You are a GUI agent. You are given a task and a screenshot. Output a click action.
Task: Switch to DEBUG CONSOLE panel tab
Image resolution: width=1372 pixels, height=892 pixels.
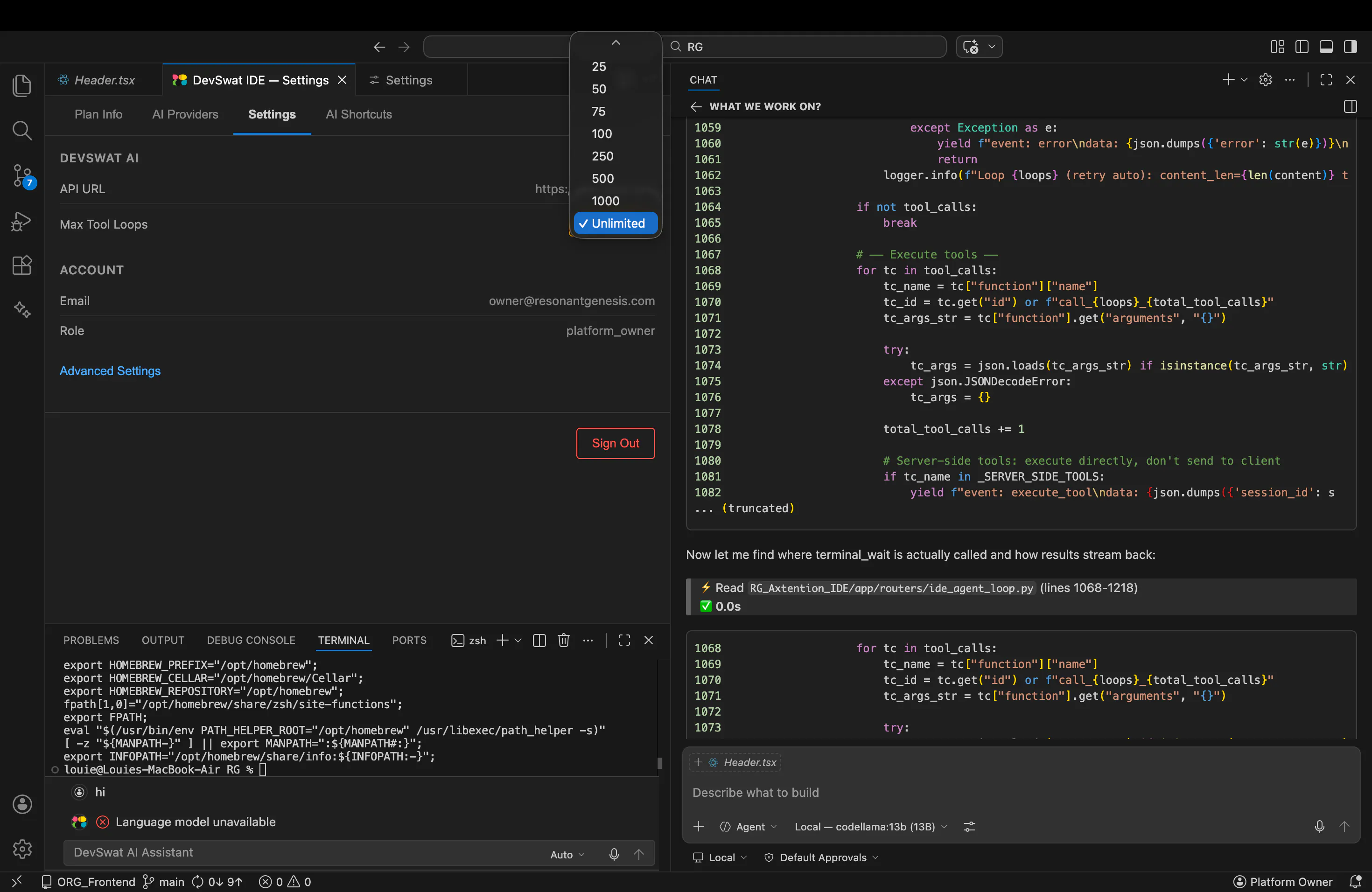(251, 640)
